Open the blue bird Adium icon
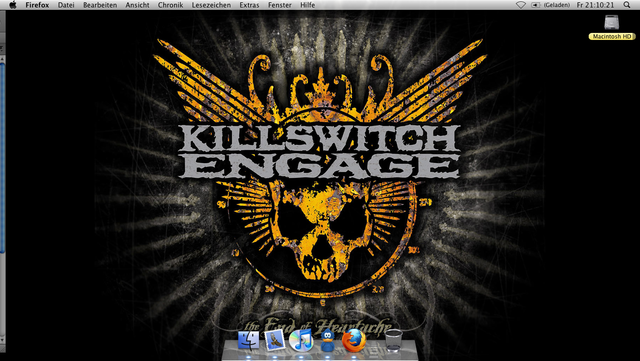 pyautogui.click(x=327, y=341)
